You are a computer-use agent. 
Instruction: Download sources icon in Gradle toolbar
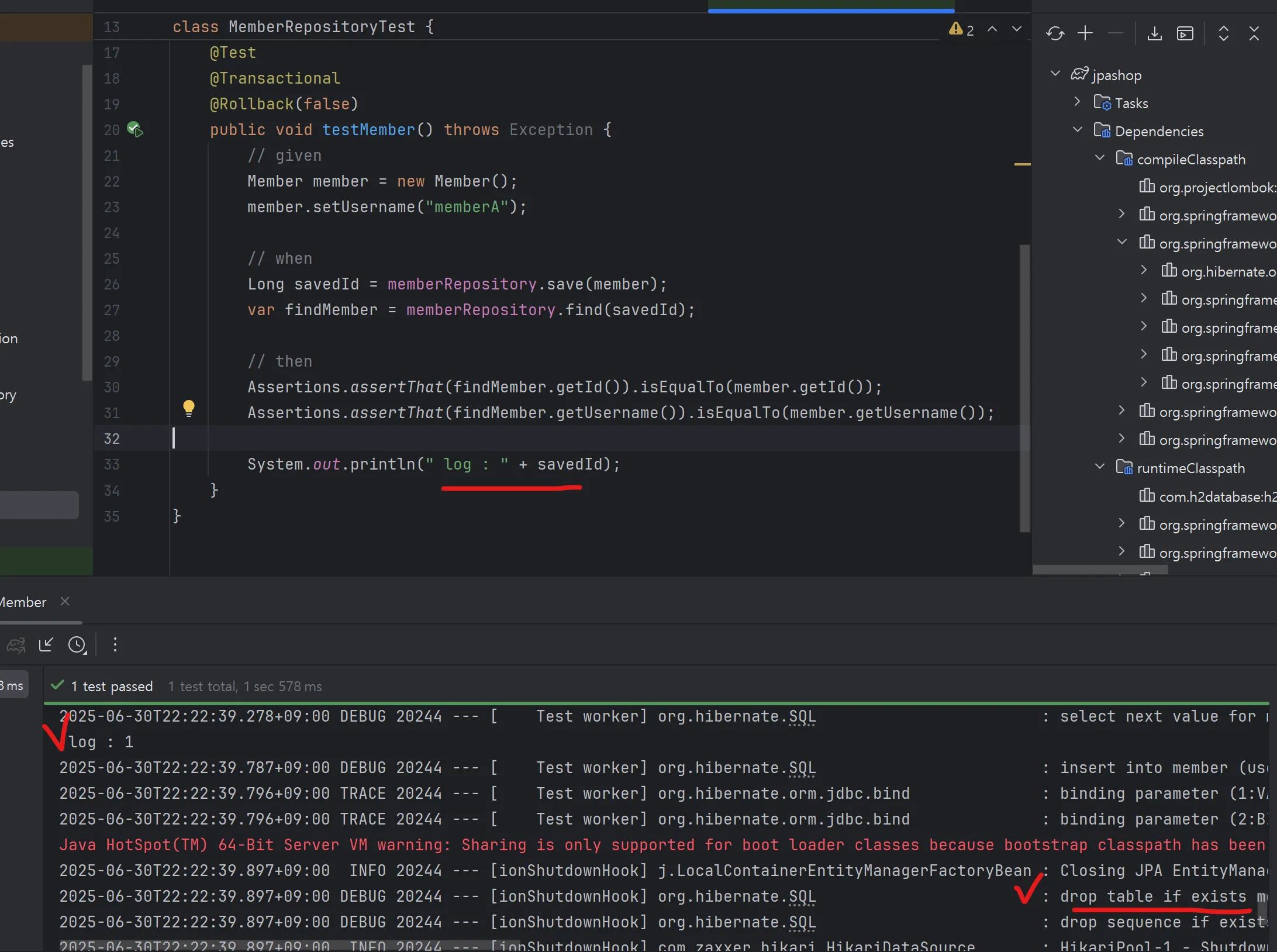click(1154, 33)
